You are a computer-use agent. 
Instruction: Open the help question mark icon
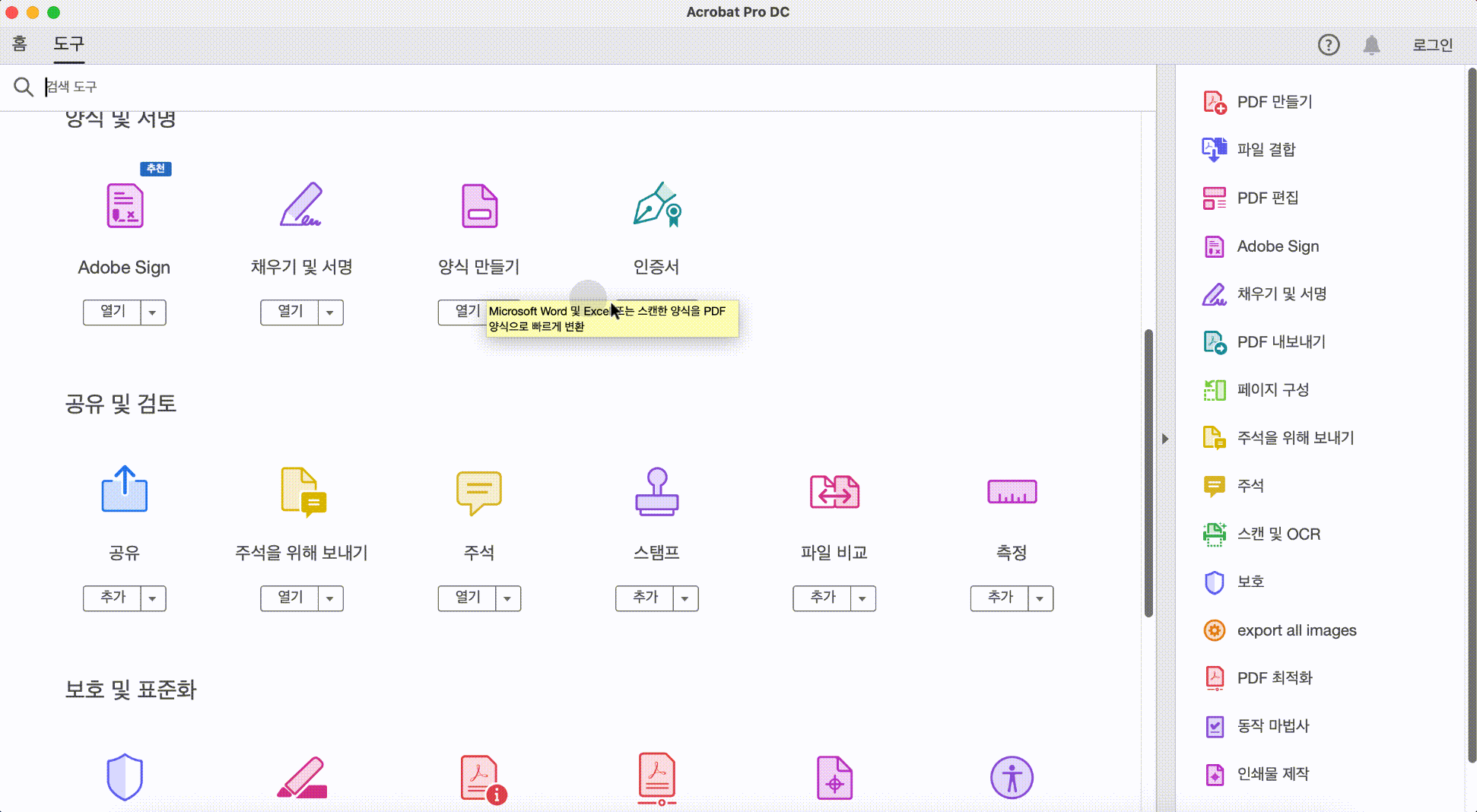point(1329,45)
